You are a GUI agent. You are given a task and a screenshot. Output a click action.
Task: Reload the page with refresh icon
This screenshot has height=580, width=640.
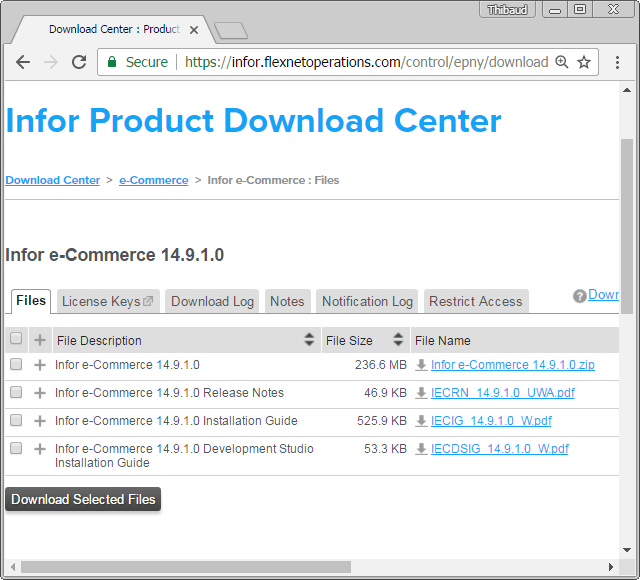79,62
